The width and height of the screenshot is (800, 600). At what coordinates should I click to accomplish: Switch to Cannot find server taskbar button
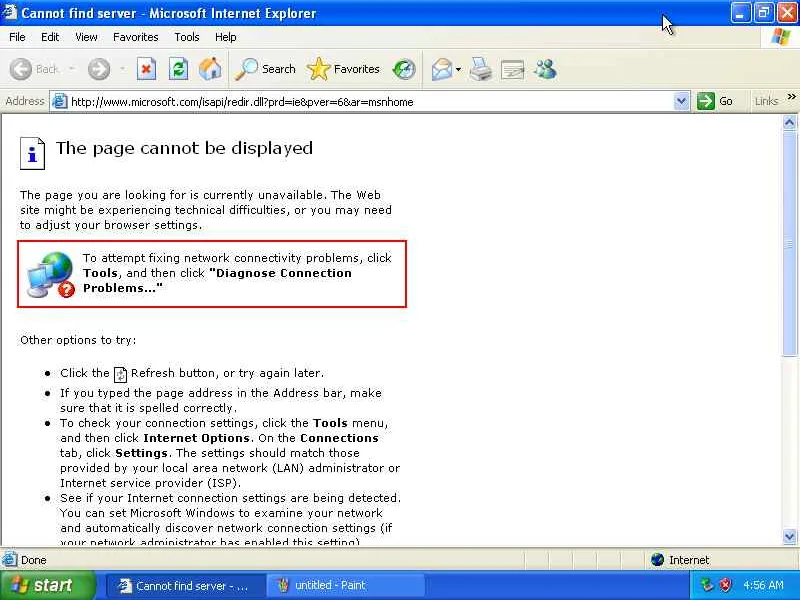pyautogui.click(x=187, y=585)
